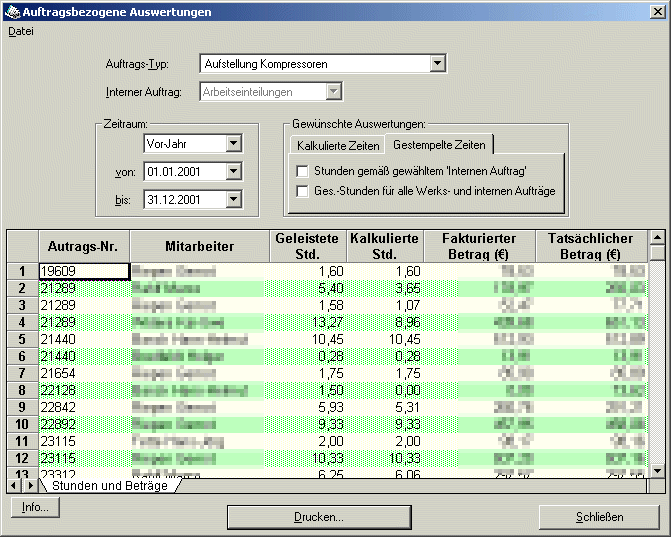Viewport: 671px width, 537px height.
Task: Select the cell with Auftrags-Nr. 19609
Action: (84, 271)
